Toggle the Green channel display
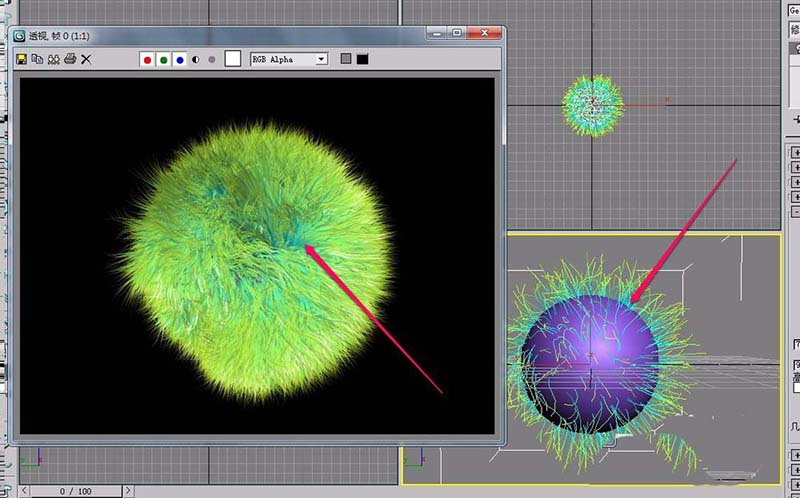Image resolution: width=800 pixels, height=498 pixels. pos(163,60)
